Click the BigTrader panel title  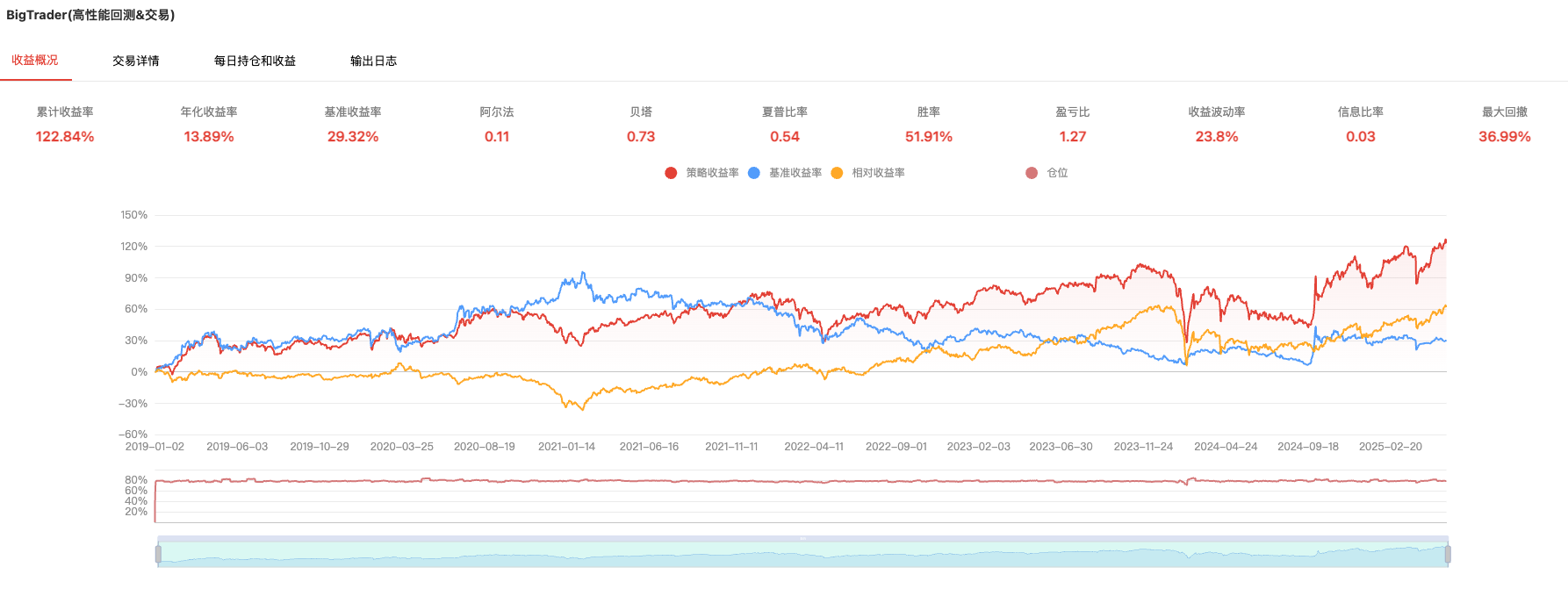coord(90,15)
